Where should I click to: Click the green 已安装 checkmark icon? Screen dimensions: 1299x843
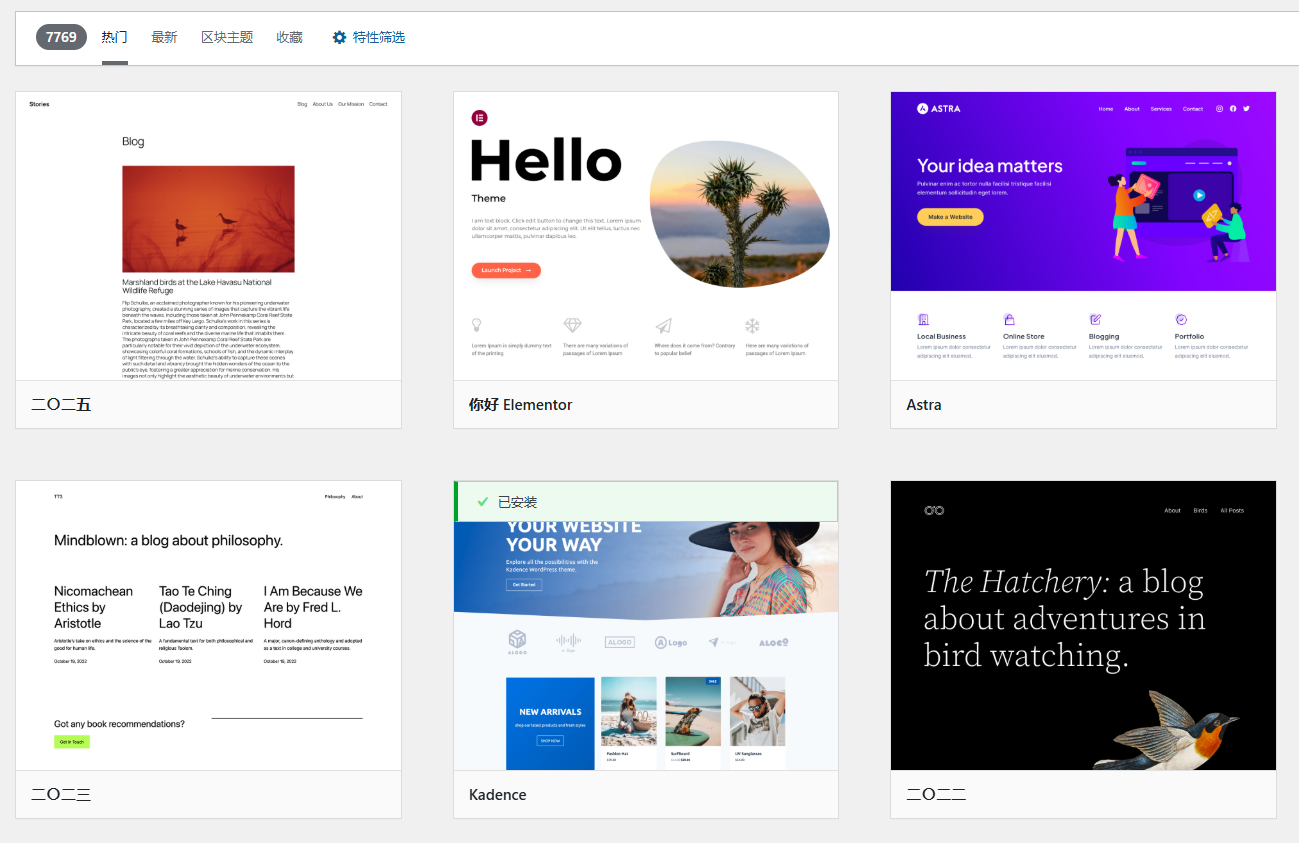tap(482, 501)
